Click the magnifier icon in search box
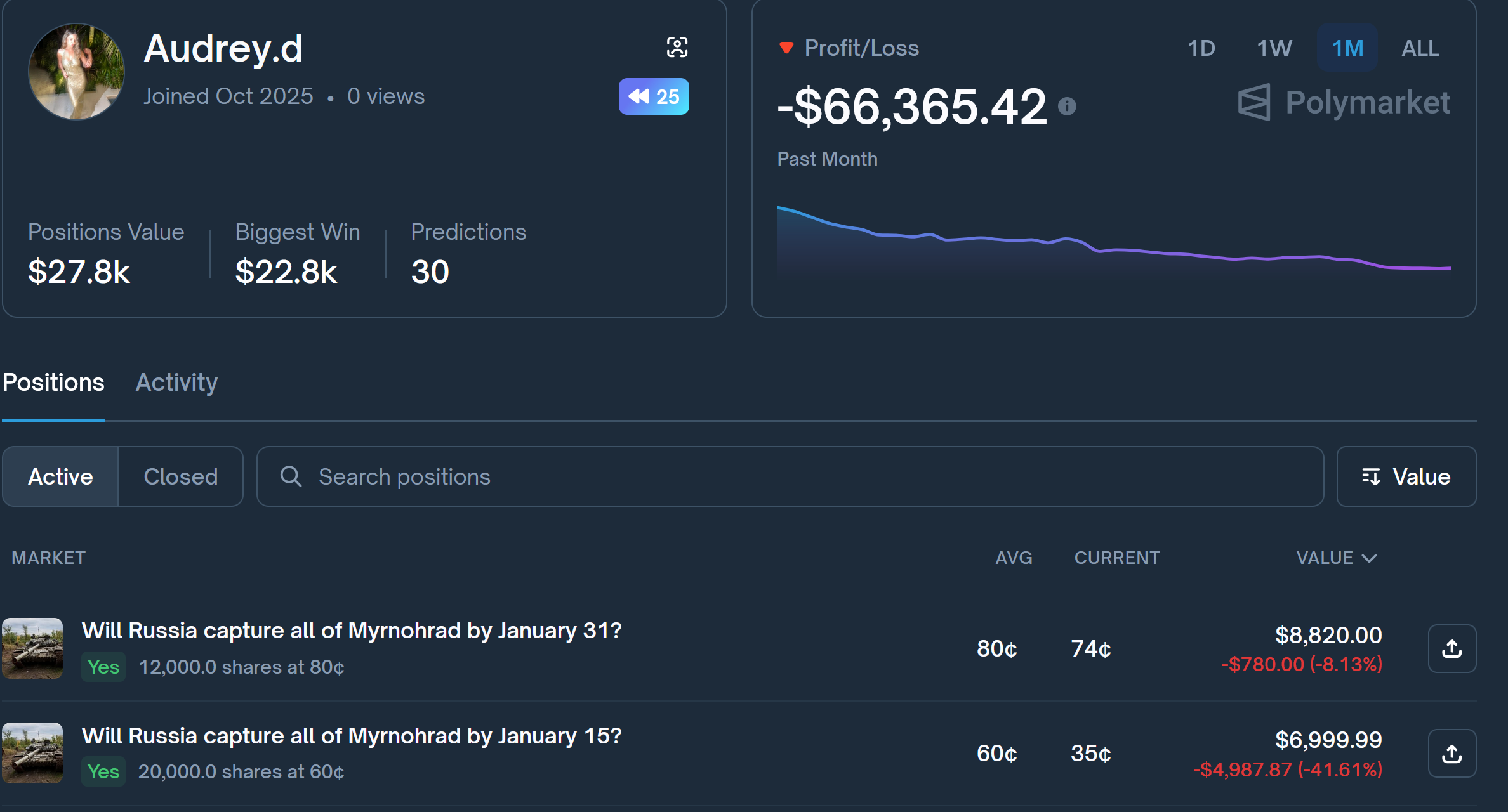1508x812 pixels. pos(291,476)
